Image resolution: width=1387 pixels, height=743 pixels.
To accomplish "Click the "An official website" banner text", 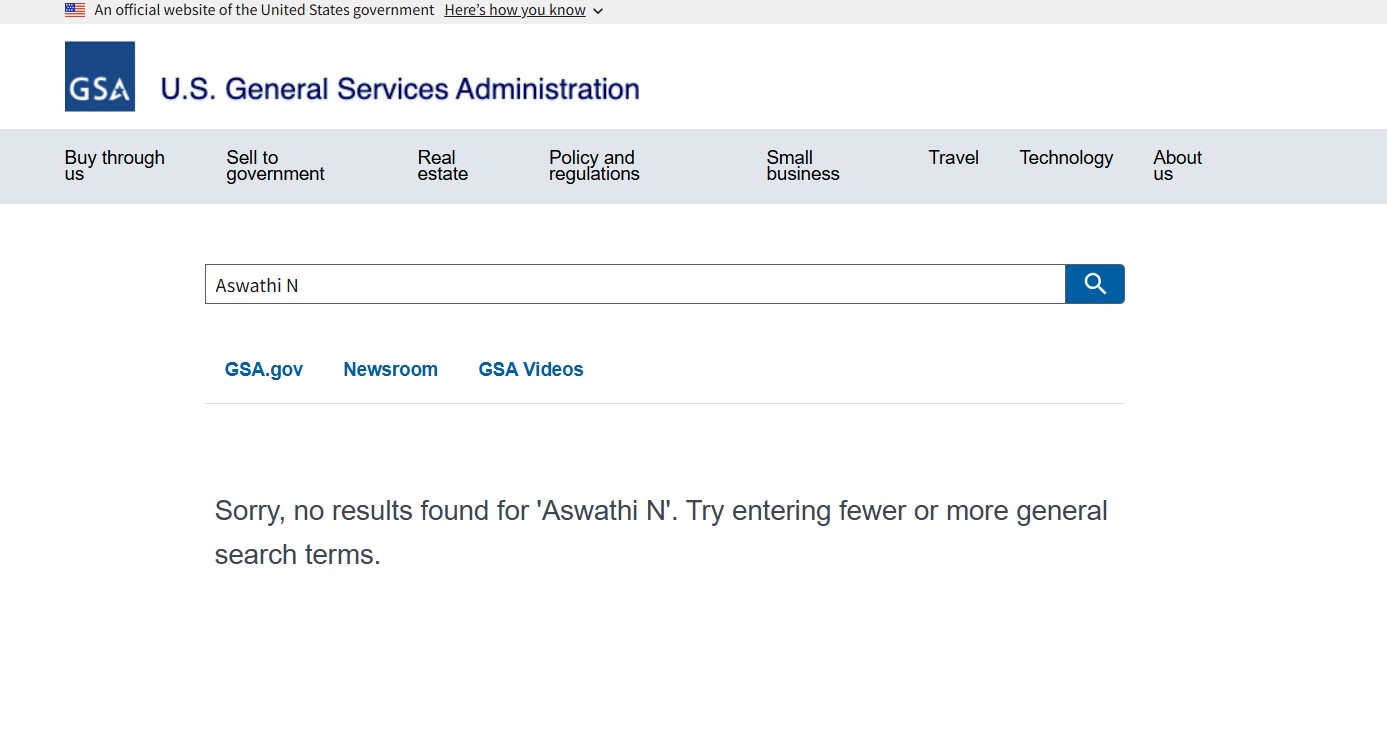I will (264, 10).
